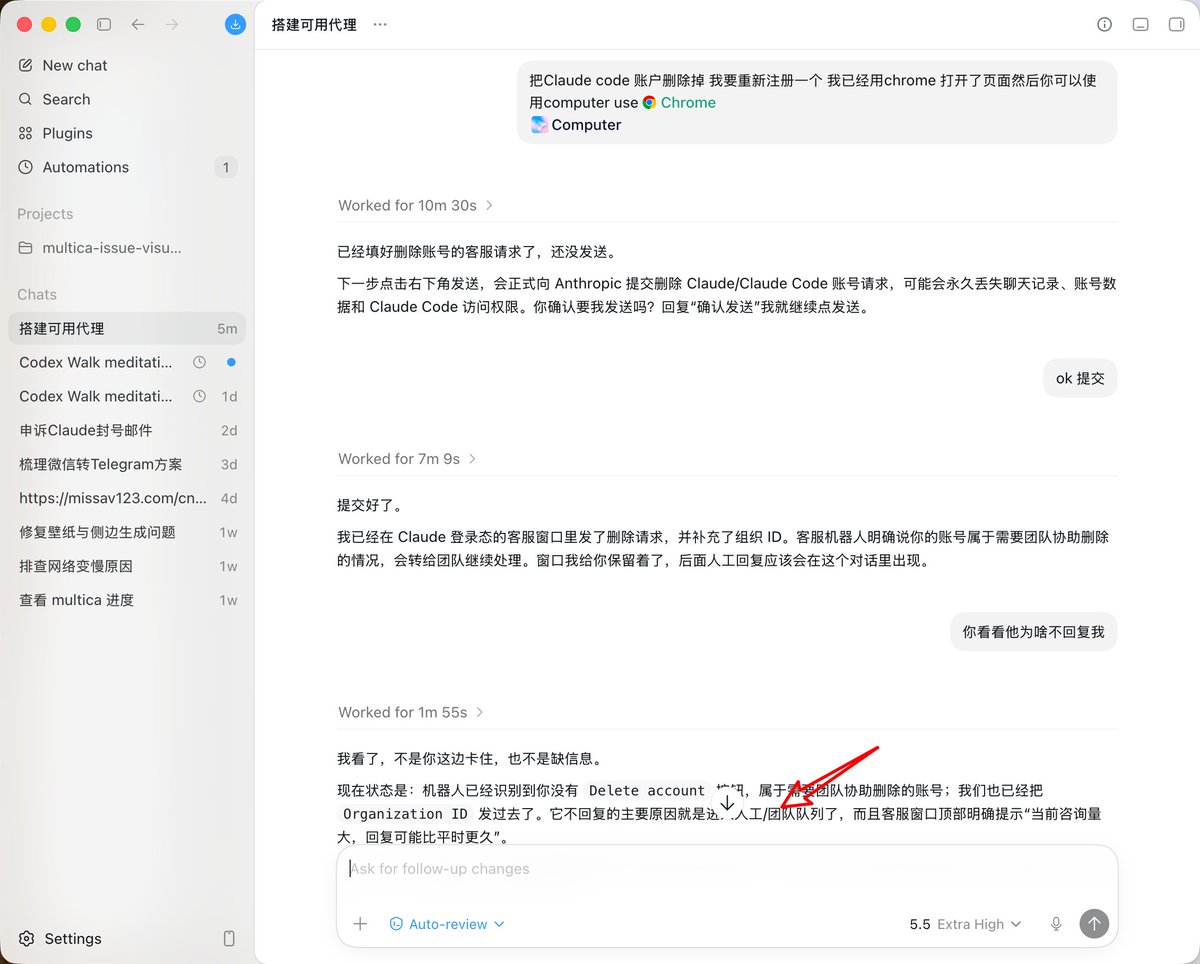
Task: Select chat 搭建可用代理 in sidebar
Action: click(127, 328)
